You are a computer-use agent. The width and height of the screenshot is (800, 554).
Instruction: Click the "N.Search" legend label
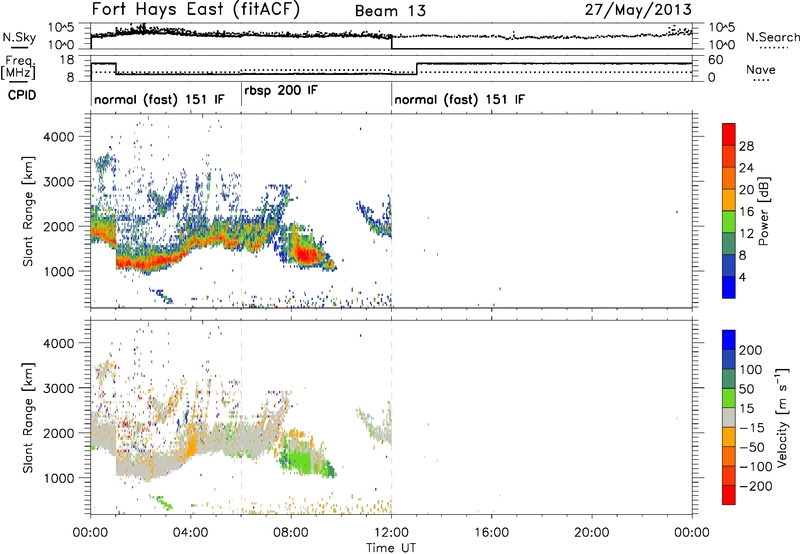(772, 37)
